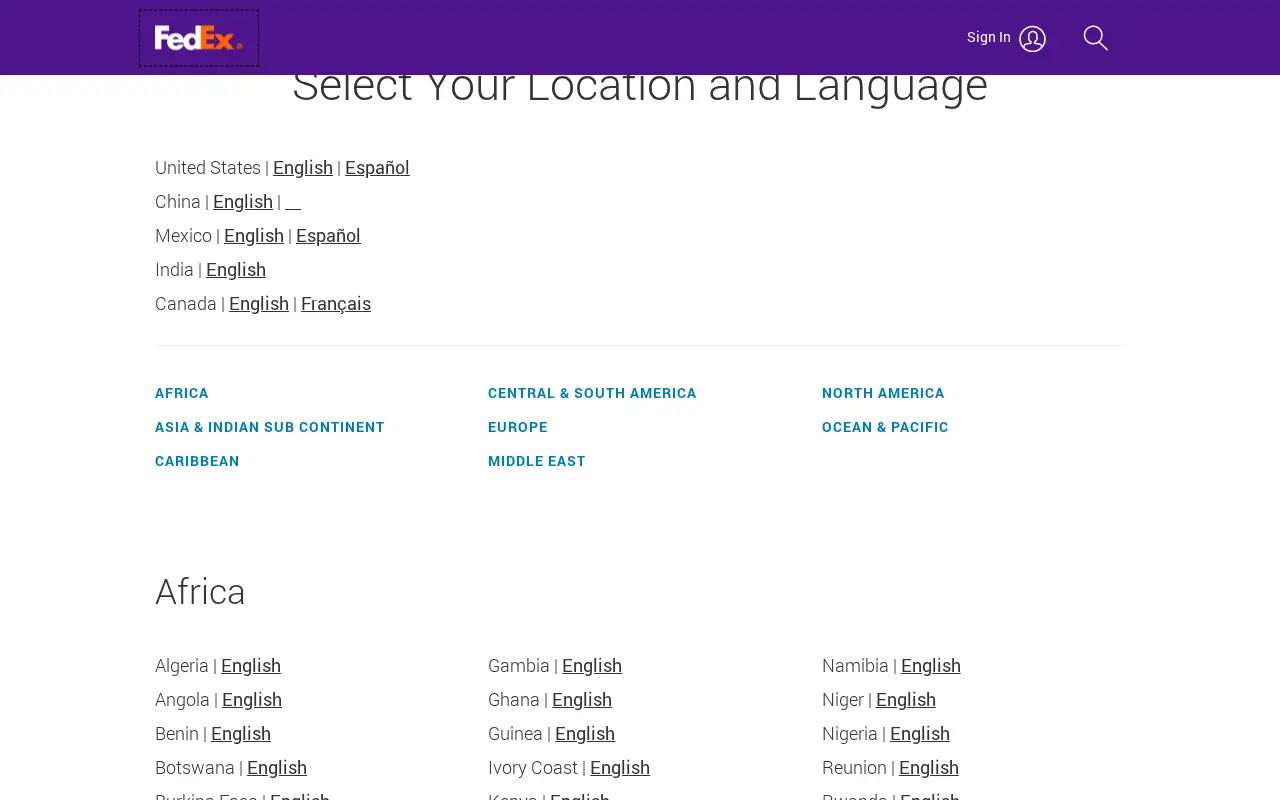The image size is (1280, 800).
Task: Open Guinea's English link
Action: [585, 734]
